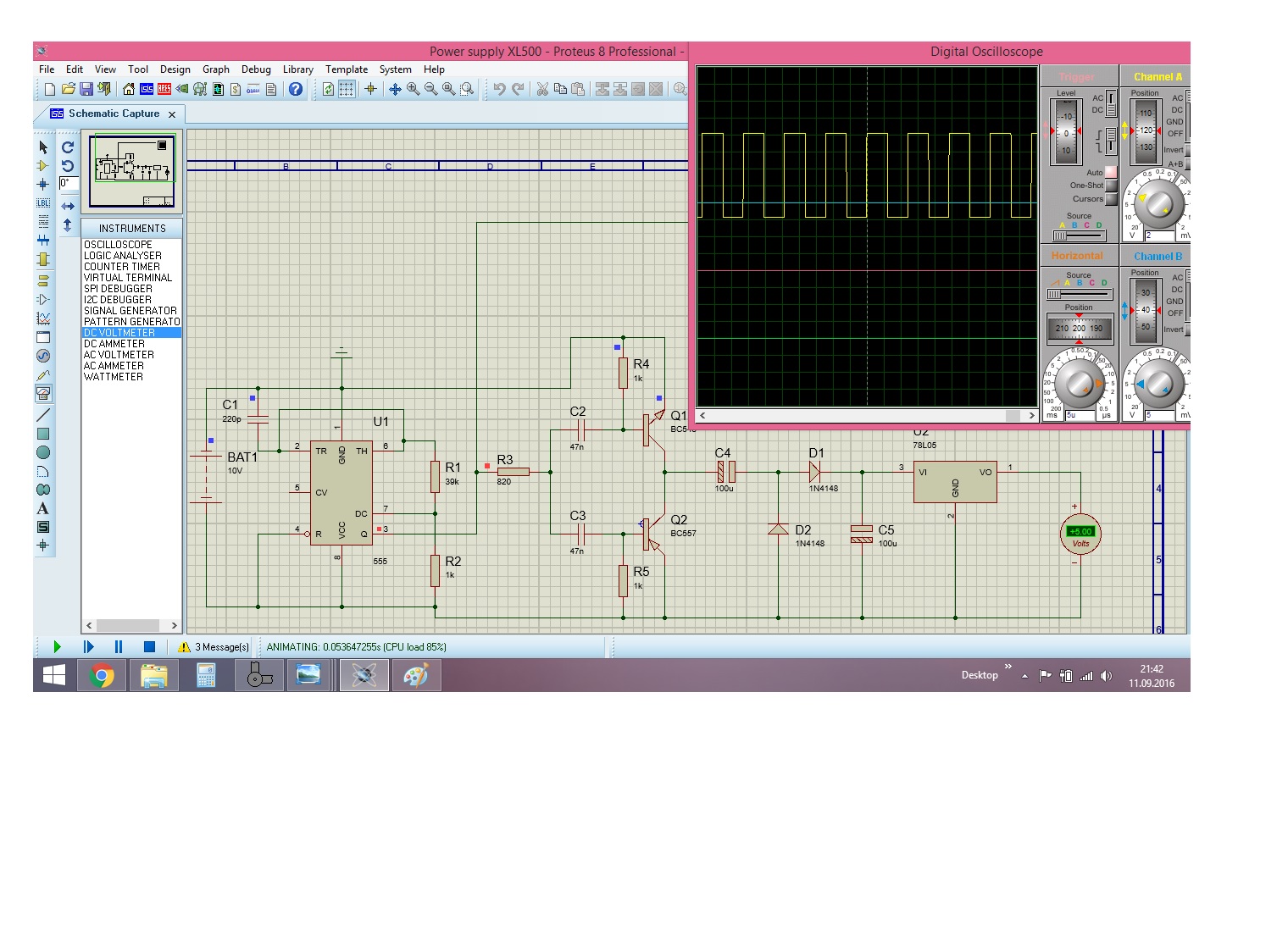Select the Virtual Instruments Mode meter icon

pyautogui.click(x=43, y=393)
